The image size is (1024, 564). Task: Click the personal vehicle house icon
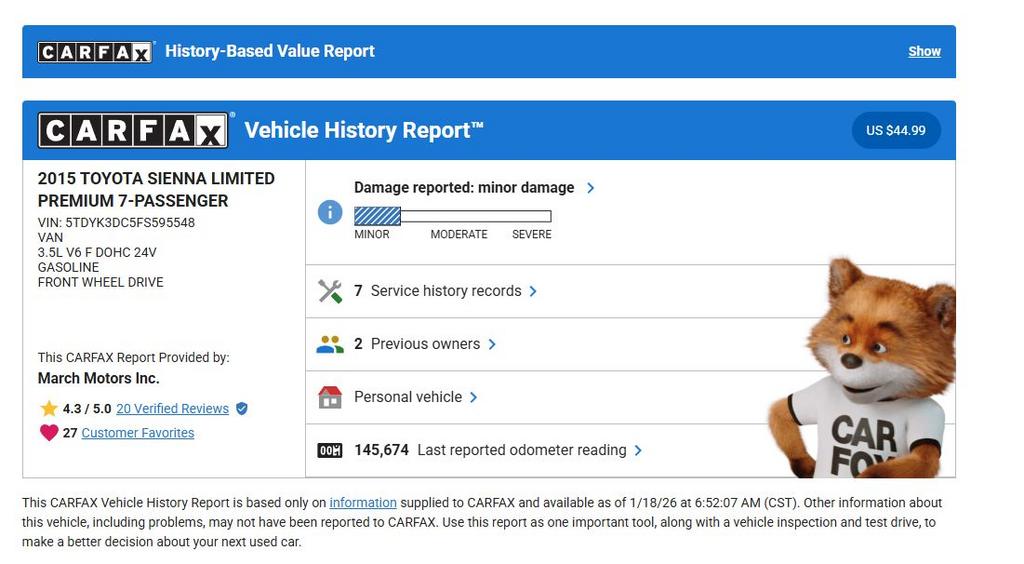pyautogui.click(x=330, y=397)
